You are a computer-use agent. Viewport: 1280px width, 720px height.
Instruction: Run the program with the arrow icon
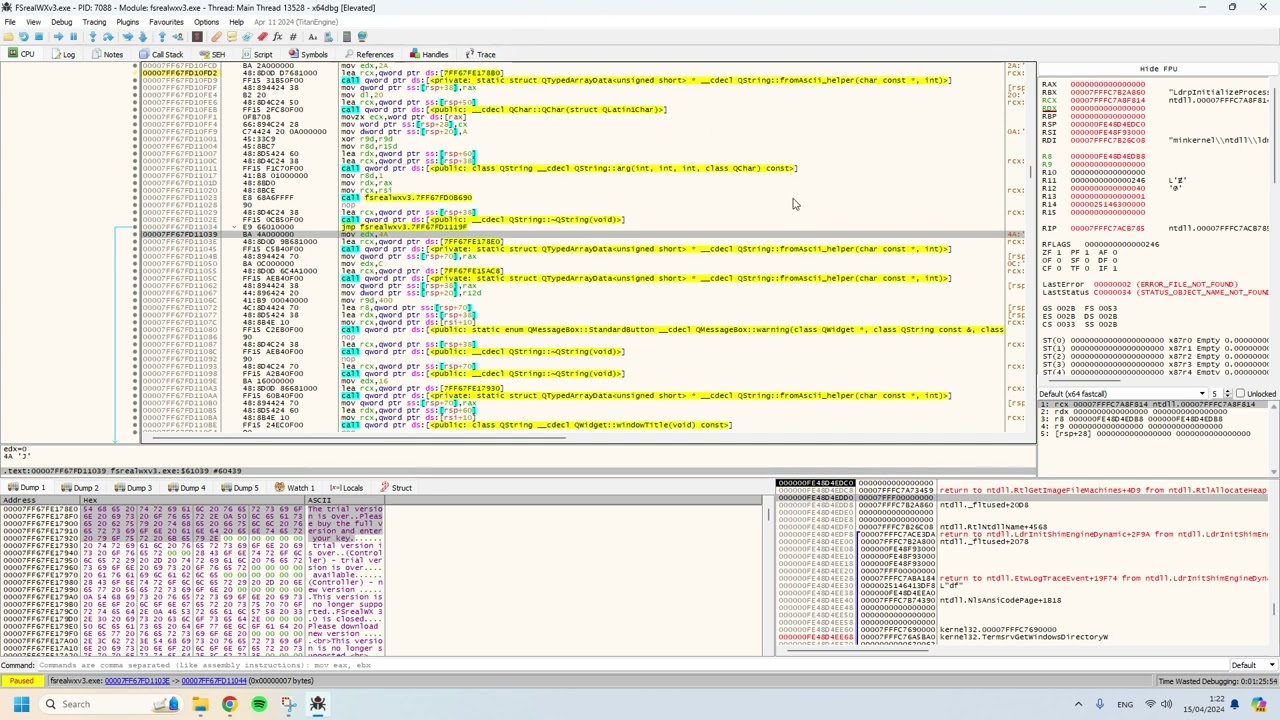(58, 37)
